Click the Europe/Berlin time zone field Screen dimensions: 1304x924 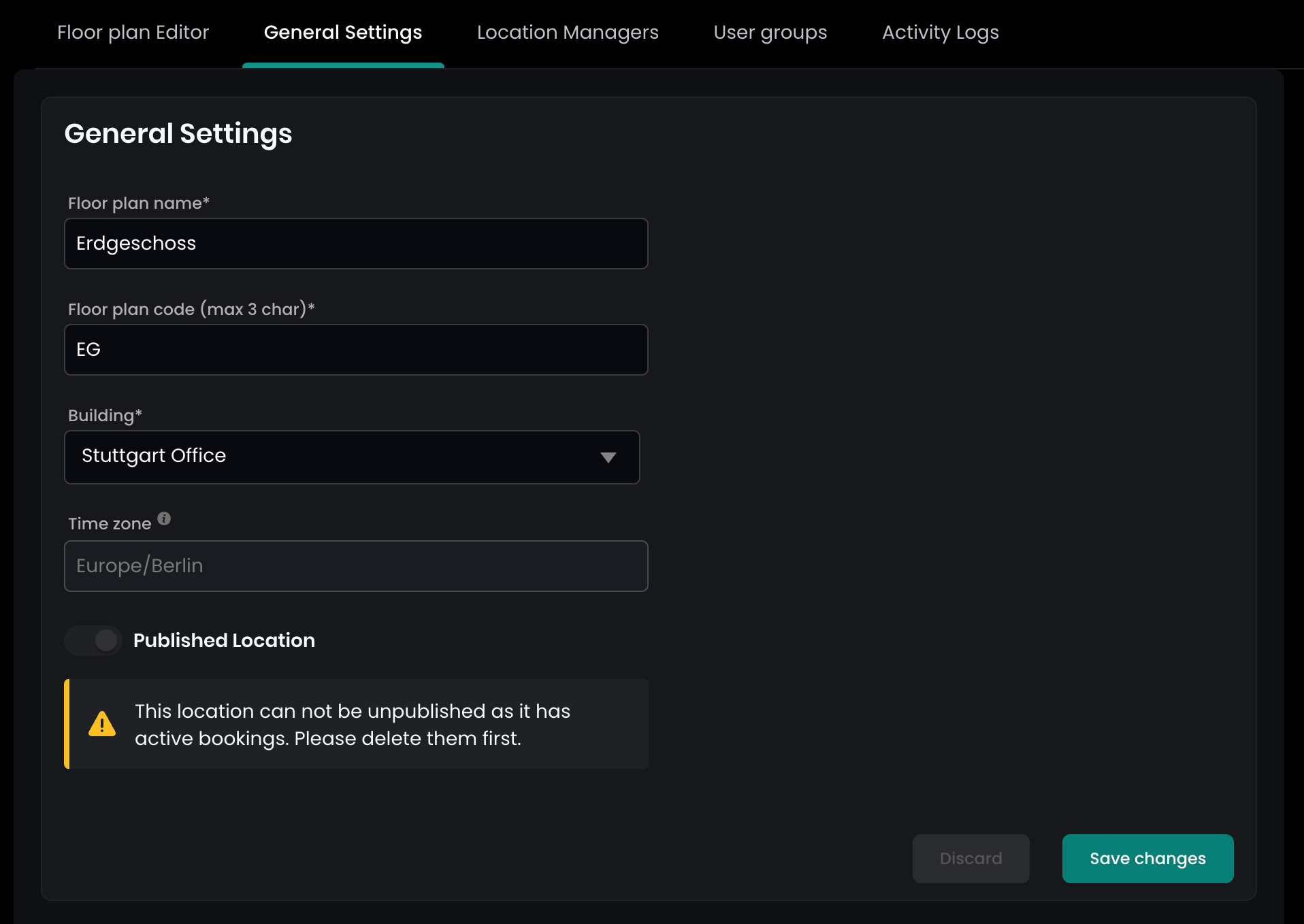[356, 566]
